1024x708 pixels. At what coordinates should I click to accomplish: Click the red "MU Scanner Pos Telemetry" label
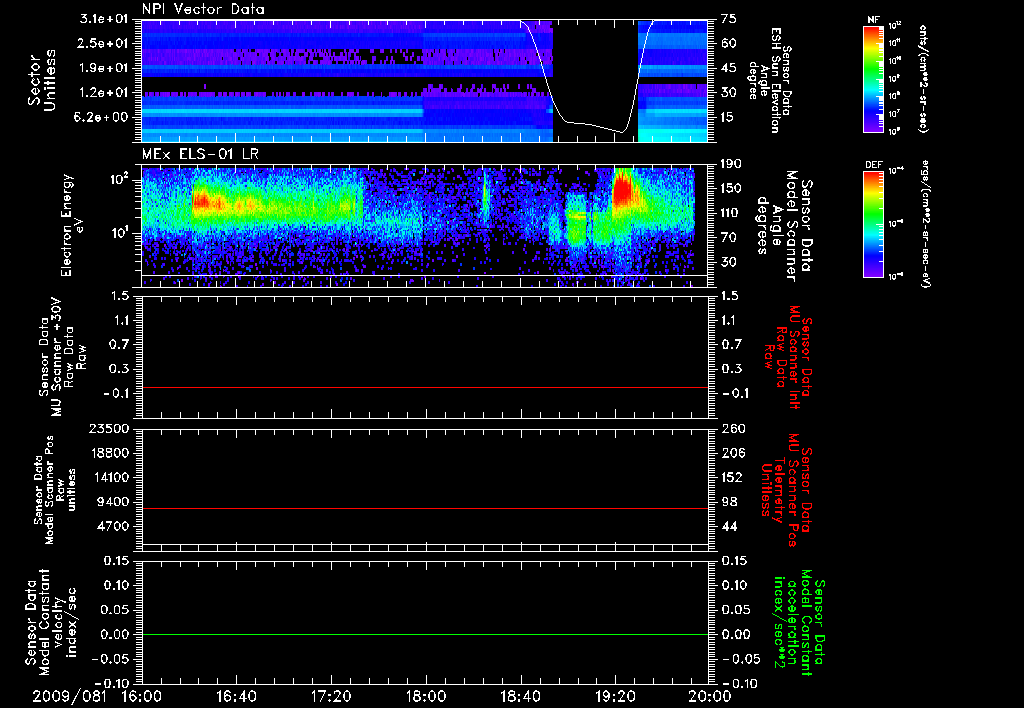click(x=786, y=490)
